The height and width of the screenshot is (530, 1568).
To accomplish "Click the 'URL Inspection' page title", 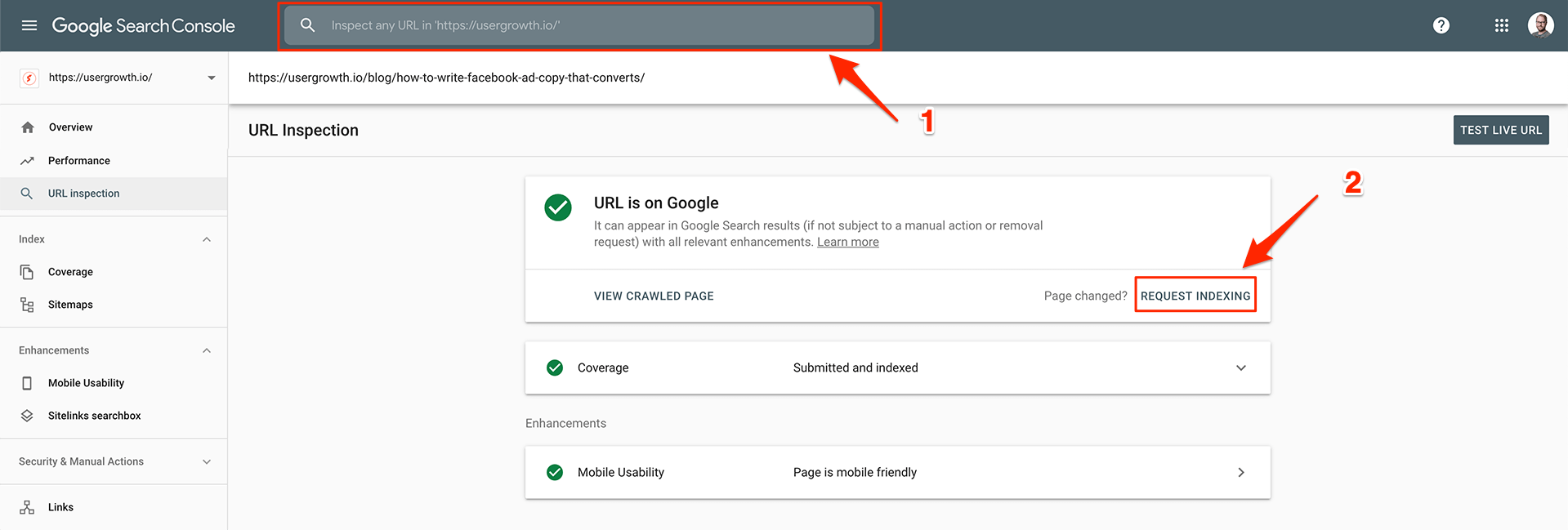I will pos(303,130).
